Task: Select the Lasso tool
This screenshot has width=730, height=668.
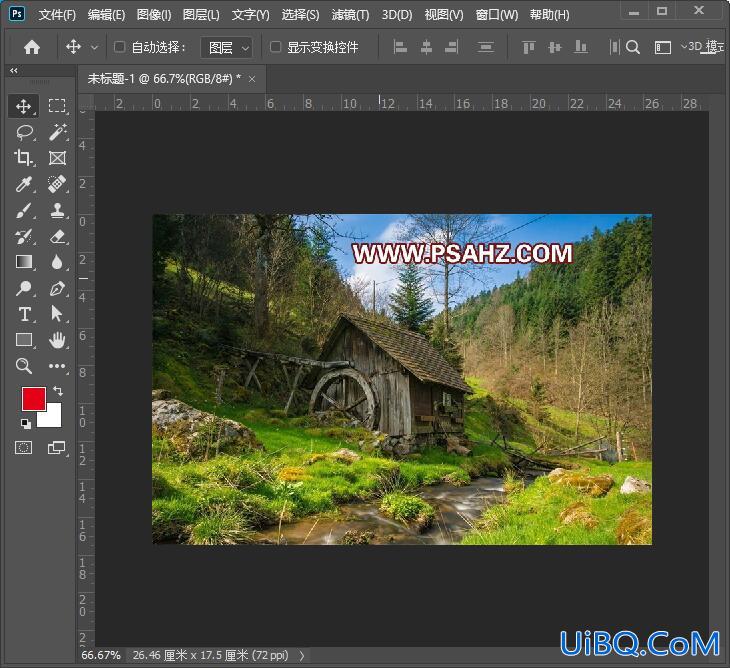Action: tap(24, 133)
